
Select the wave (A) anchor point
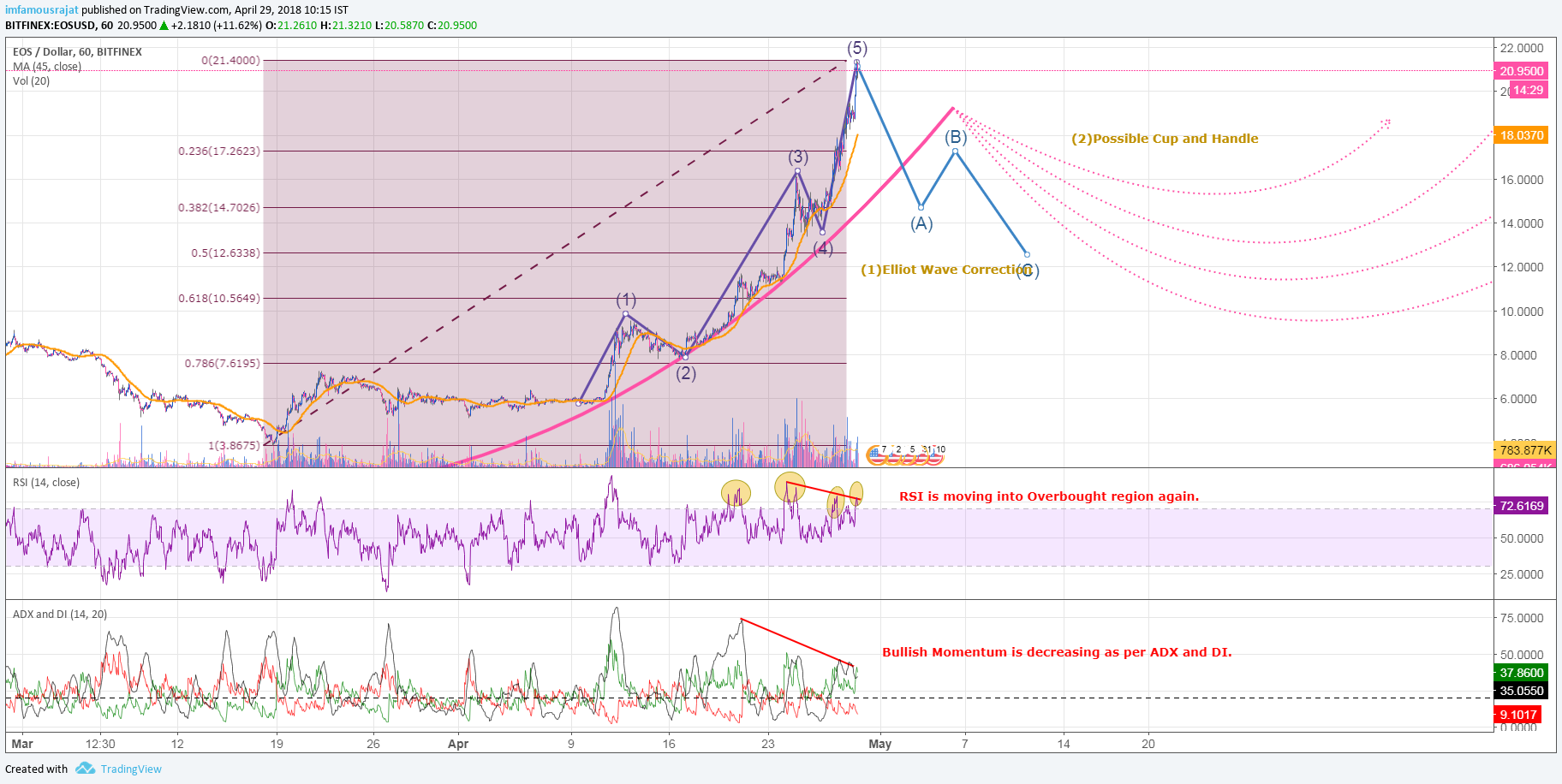click(921, 207)
